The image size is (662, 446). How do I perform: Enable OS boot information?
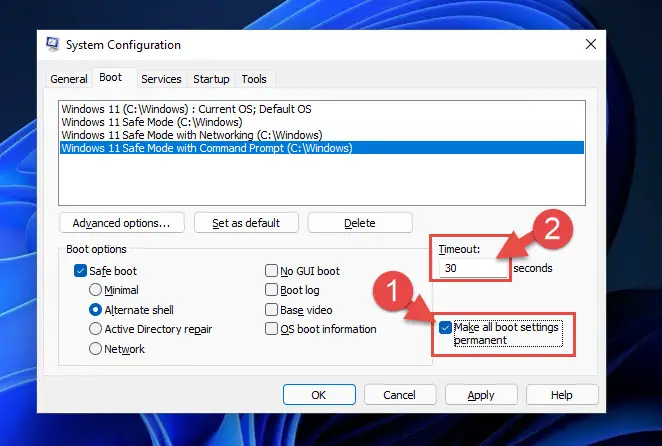pos(271,329)
